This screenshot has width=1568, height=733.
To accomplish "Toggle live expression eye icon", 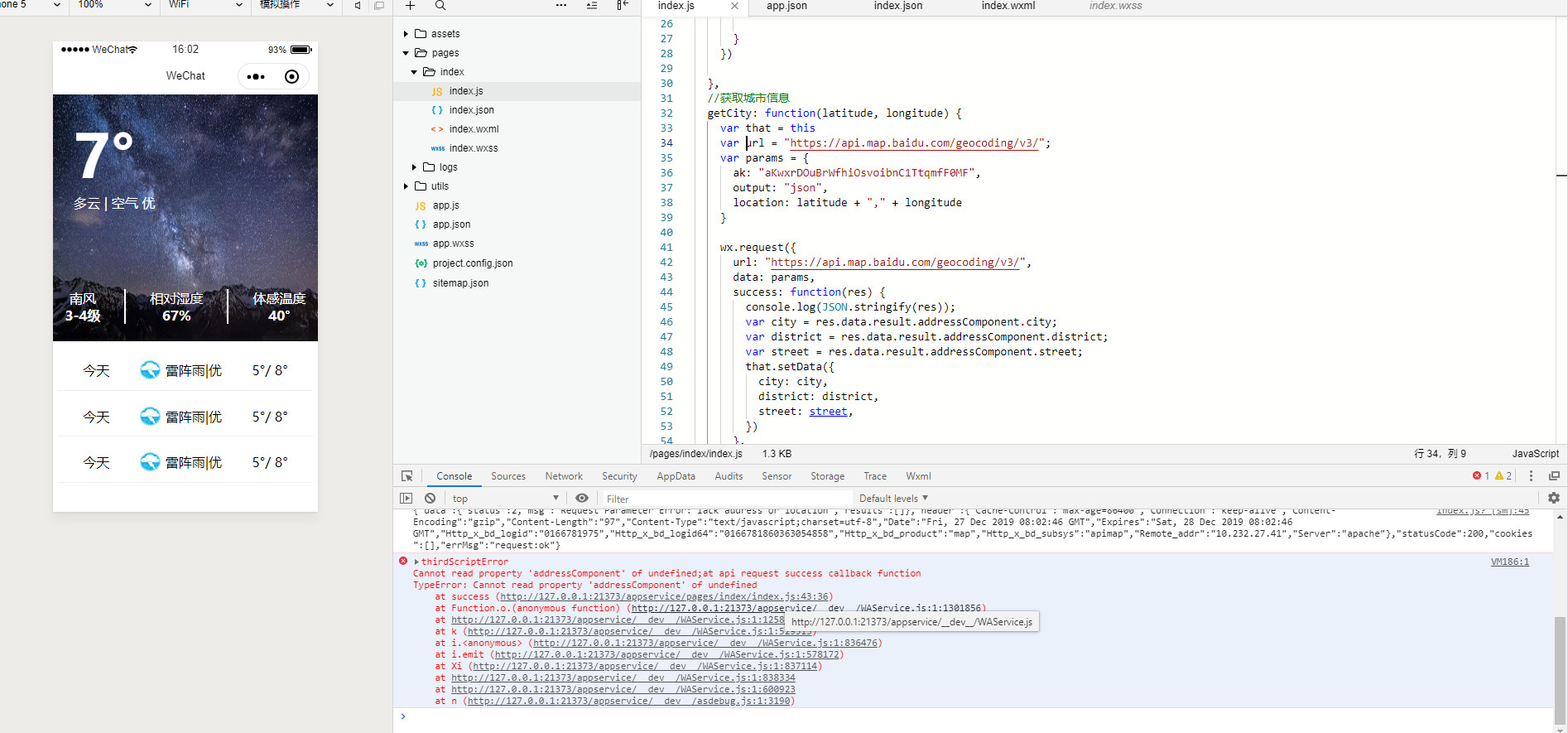I will tap(582, 498).
